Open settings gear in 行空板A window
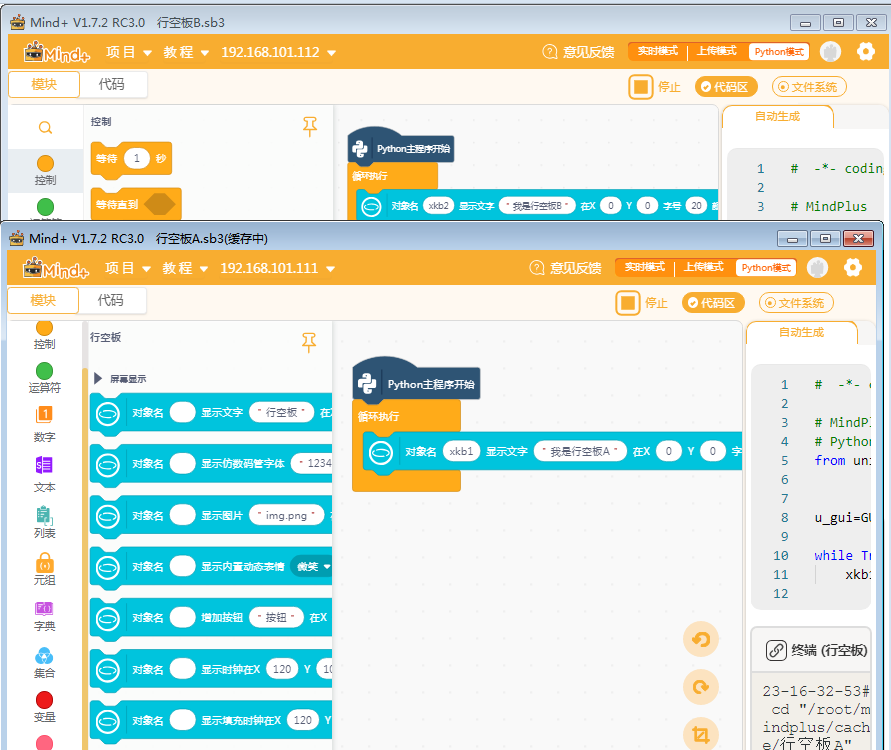The height and width of the screenshot is (750, 891). [852, 268]
